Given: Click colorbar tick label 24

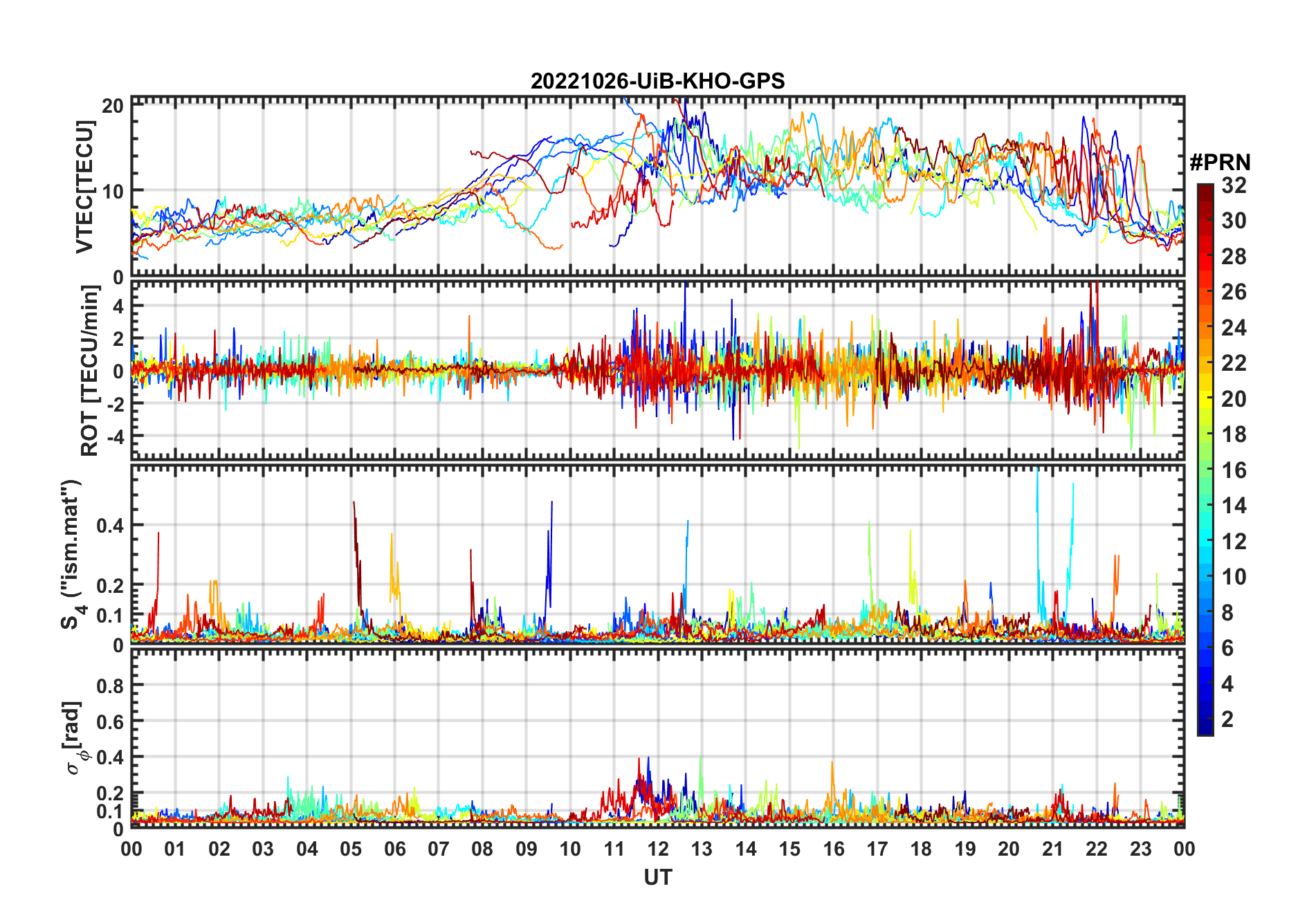Looking at the screenshot, I should (1234, 327).
